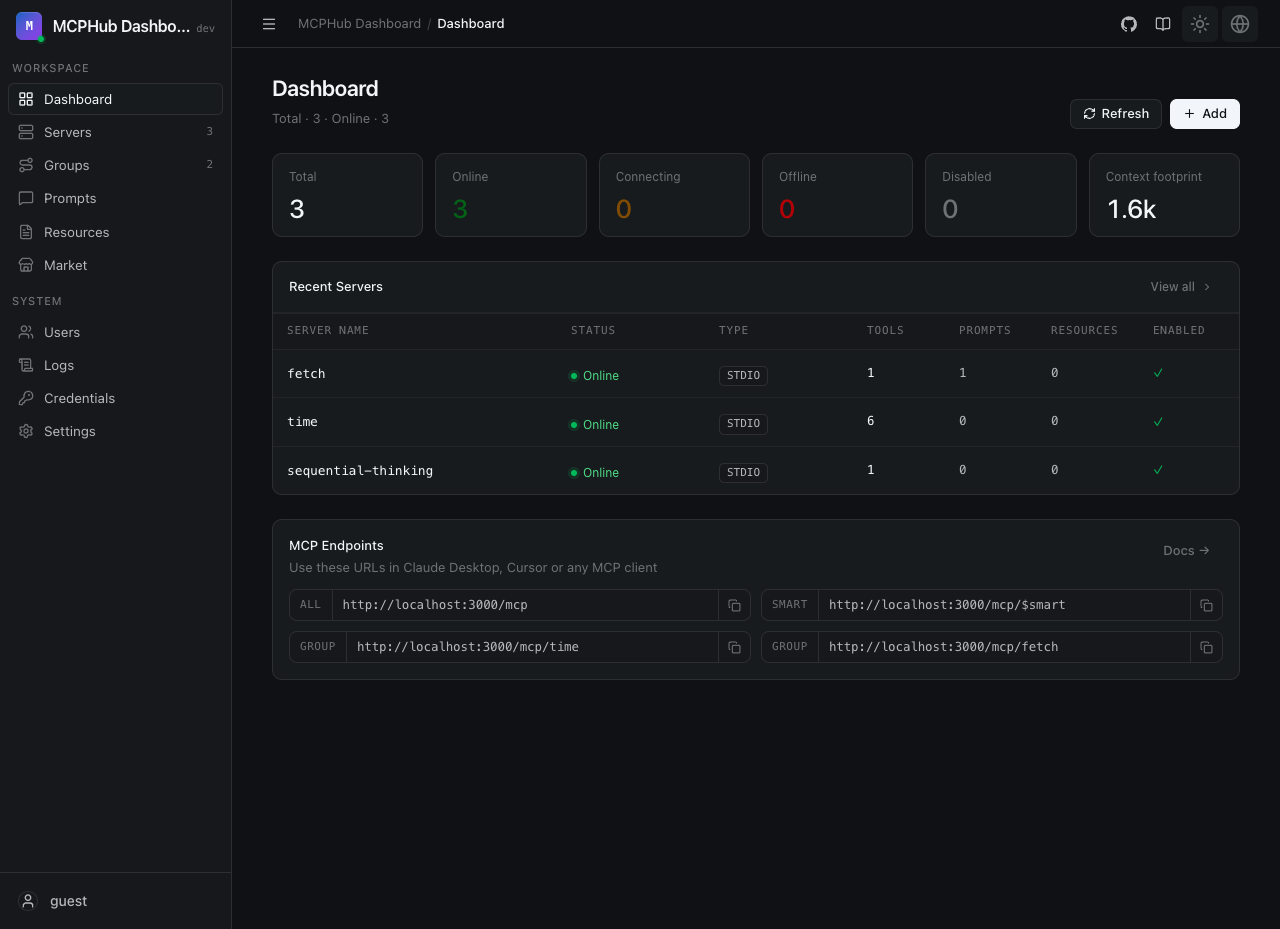Image resolution: width=1280 pixels, height=929 pixels.
Task: Select the fetch server row name
Action: pyautogui.click(x=306, y=374)
